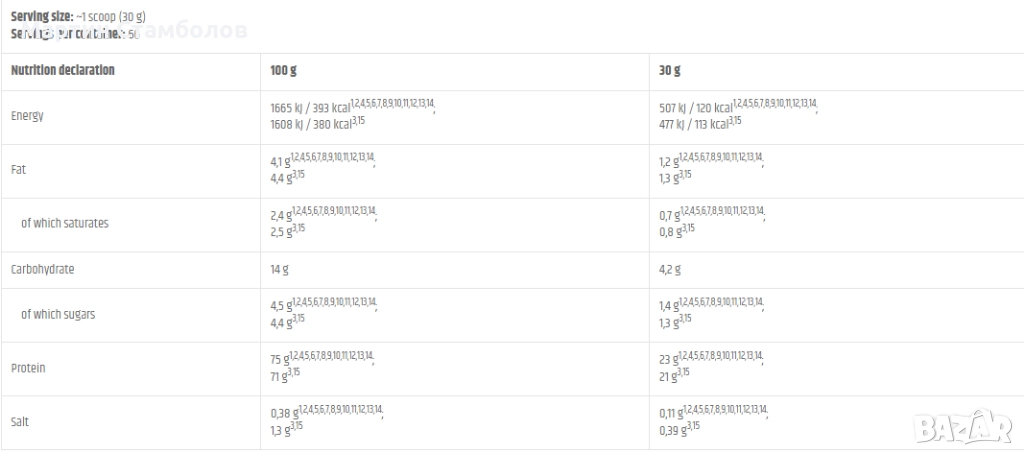Screen dimensions: 1024x456
Task: Select the 14 g carbohydrate value
Action: click(280, 270)
